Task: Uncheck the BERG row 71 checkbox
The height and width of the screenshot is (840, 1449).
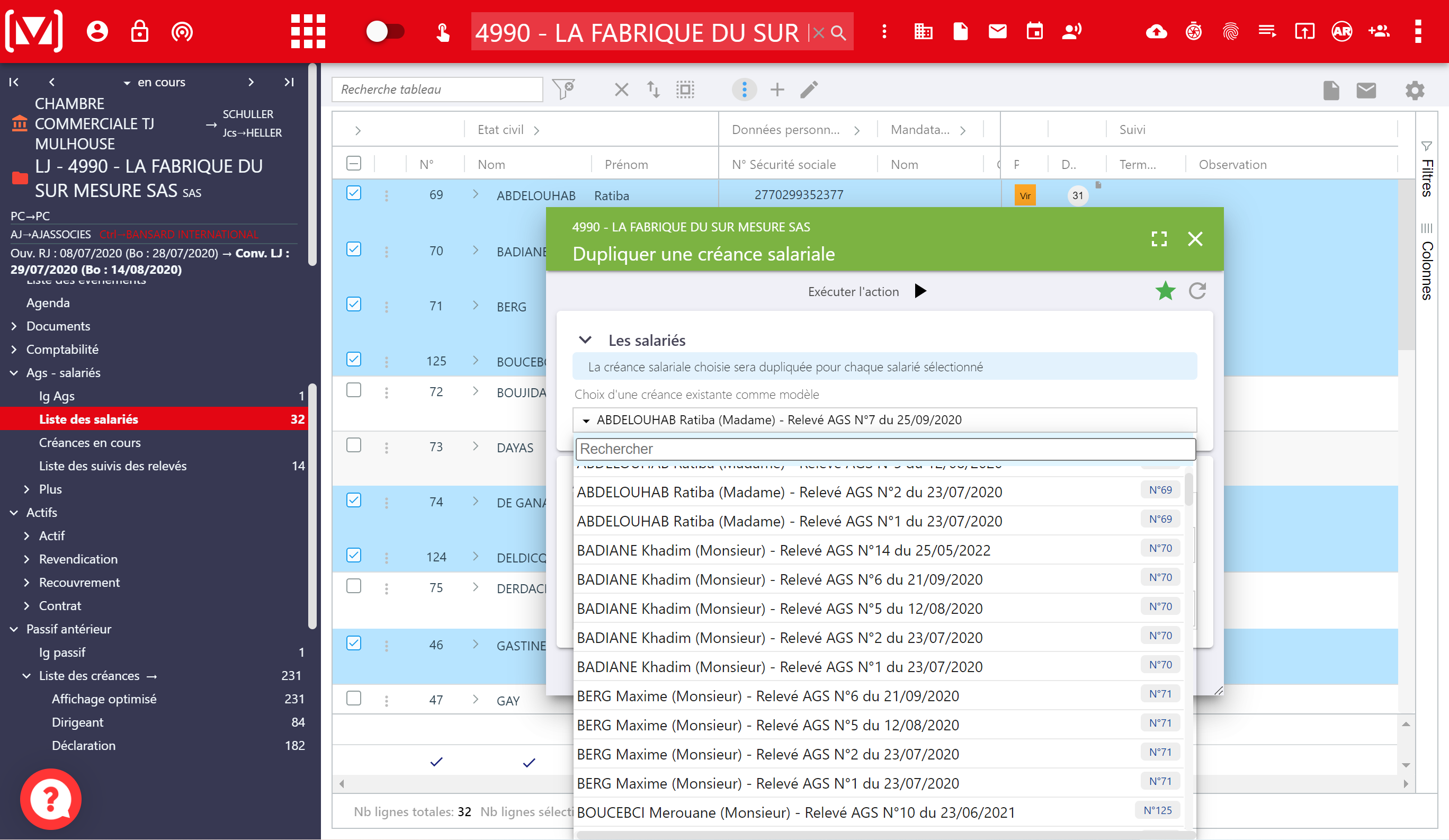Action: 354,305
